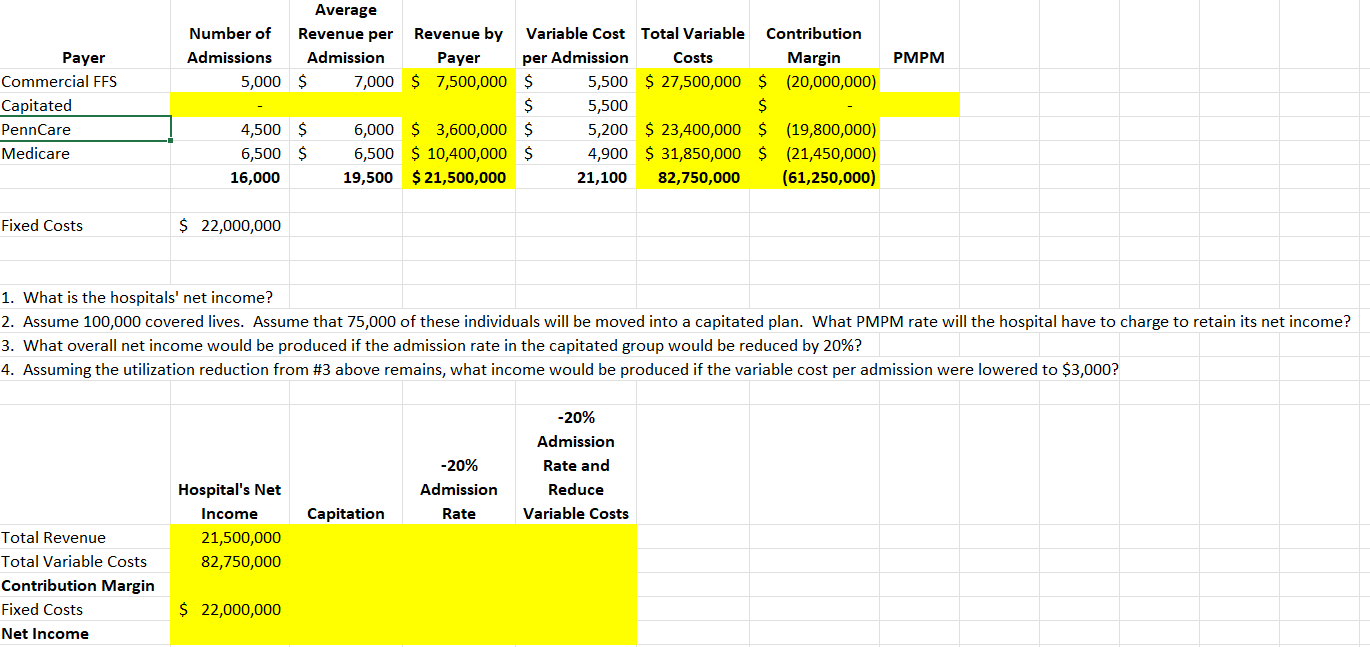Select summary variable costs 82,750,000 cell

tap(229, 561)
